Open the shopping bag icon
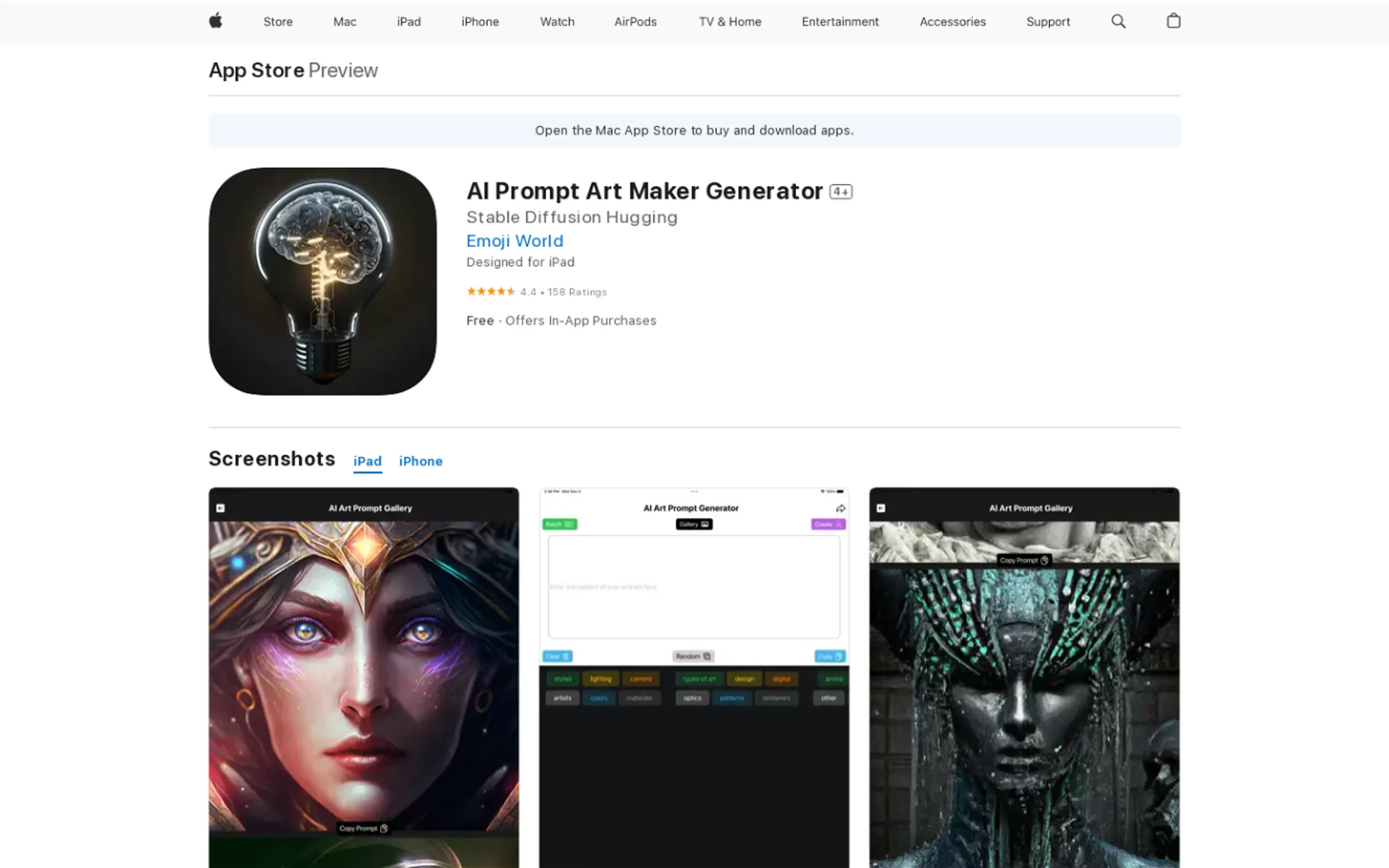The height and width of the screenshot is (868, 1389). (1173, 21)
